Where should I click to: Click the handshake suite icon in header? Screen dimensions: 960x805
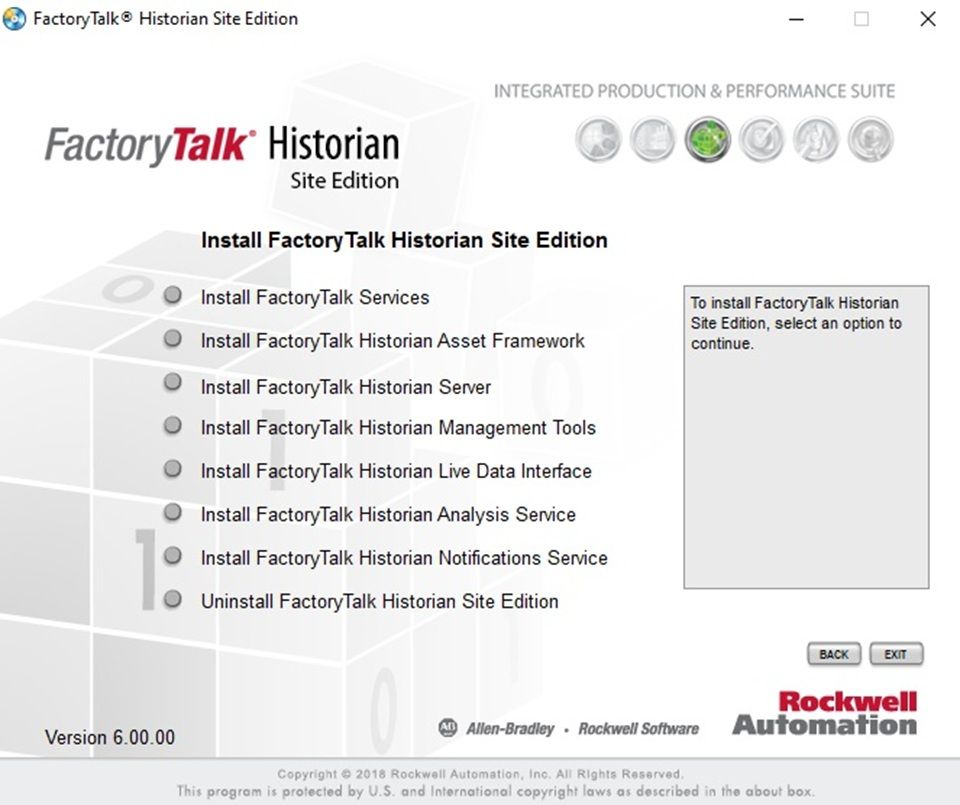816,140
